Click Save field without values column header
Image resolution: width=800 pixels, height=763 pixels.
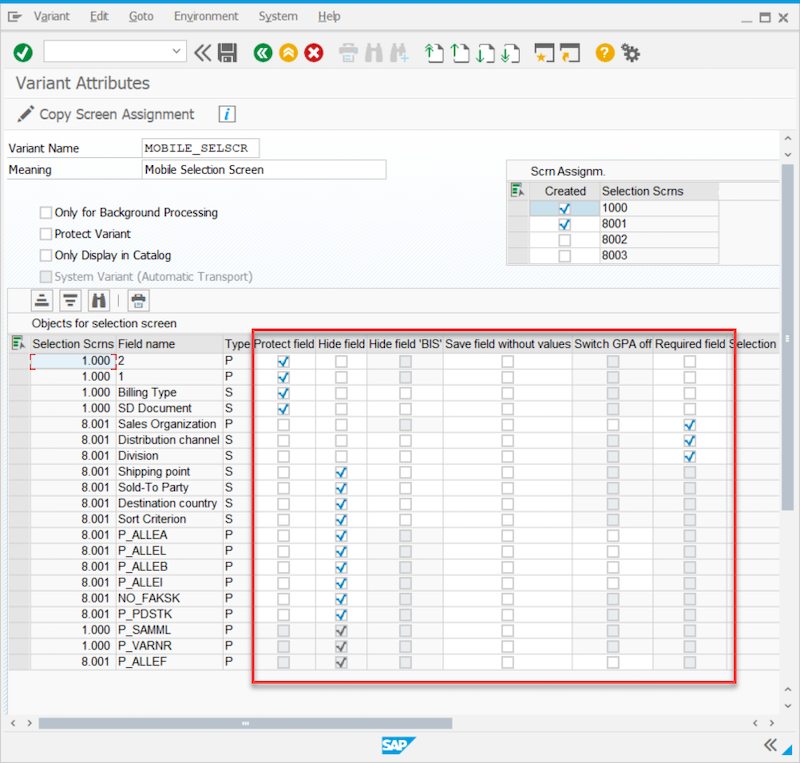[508, 344]
